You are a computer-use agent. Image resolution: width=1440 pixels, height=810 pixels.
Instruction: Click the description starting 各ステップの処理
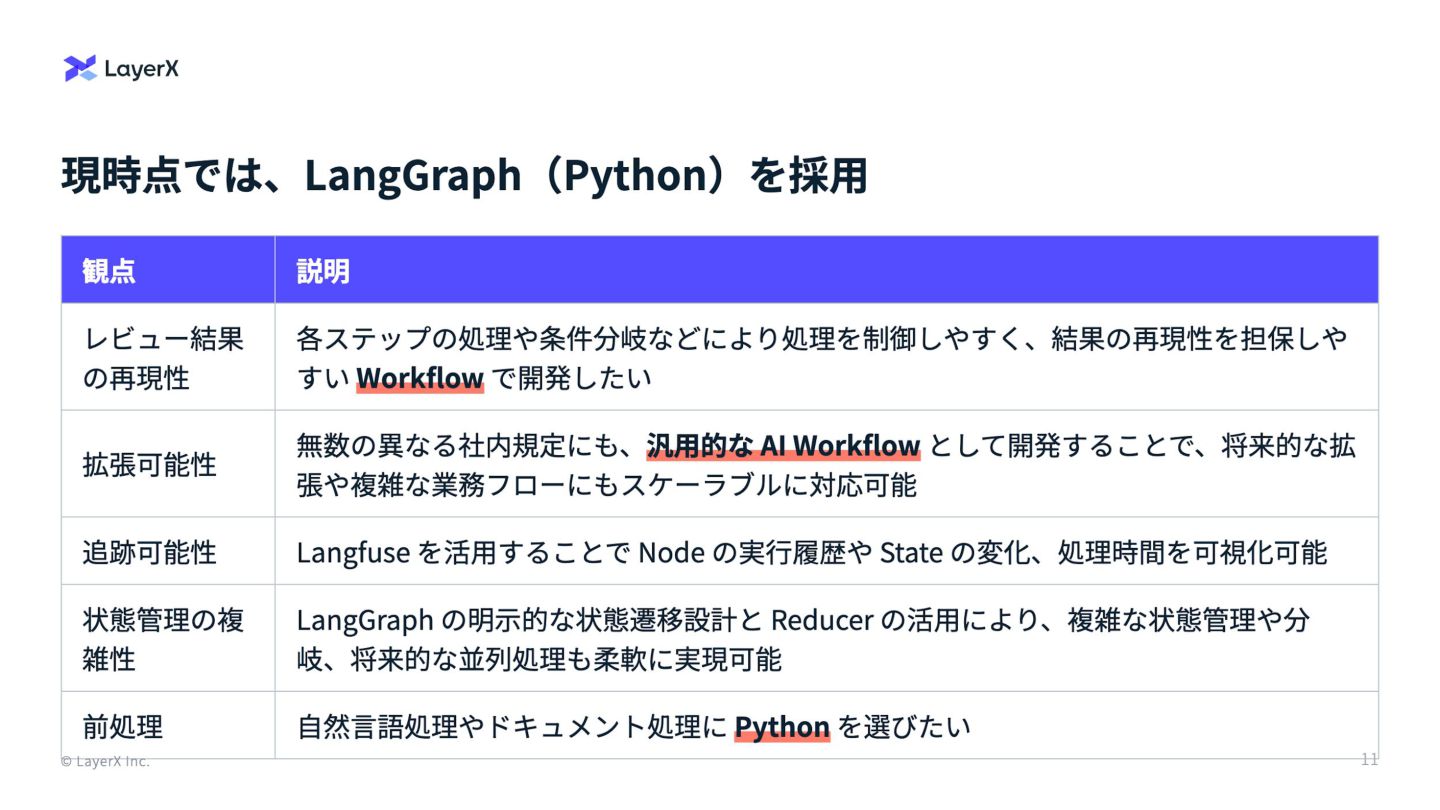click(x=822, y=358)
